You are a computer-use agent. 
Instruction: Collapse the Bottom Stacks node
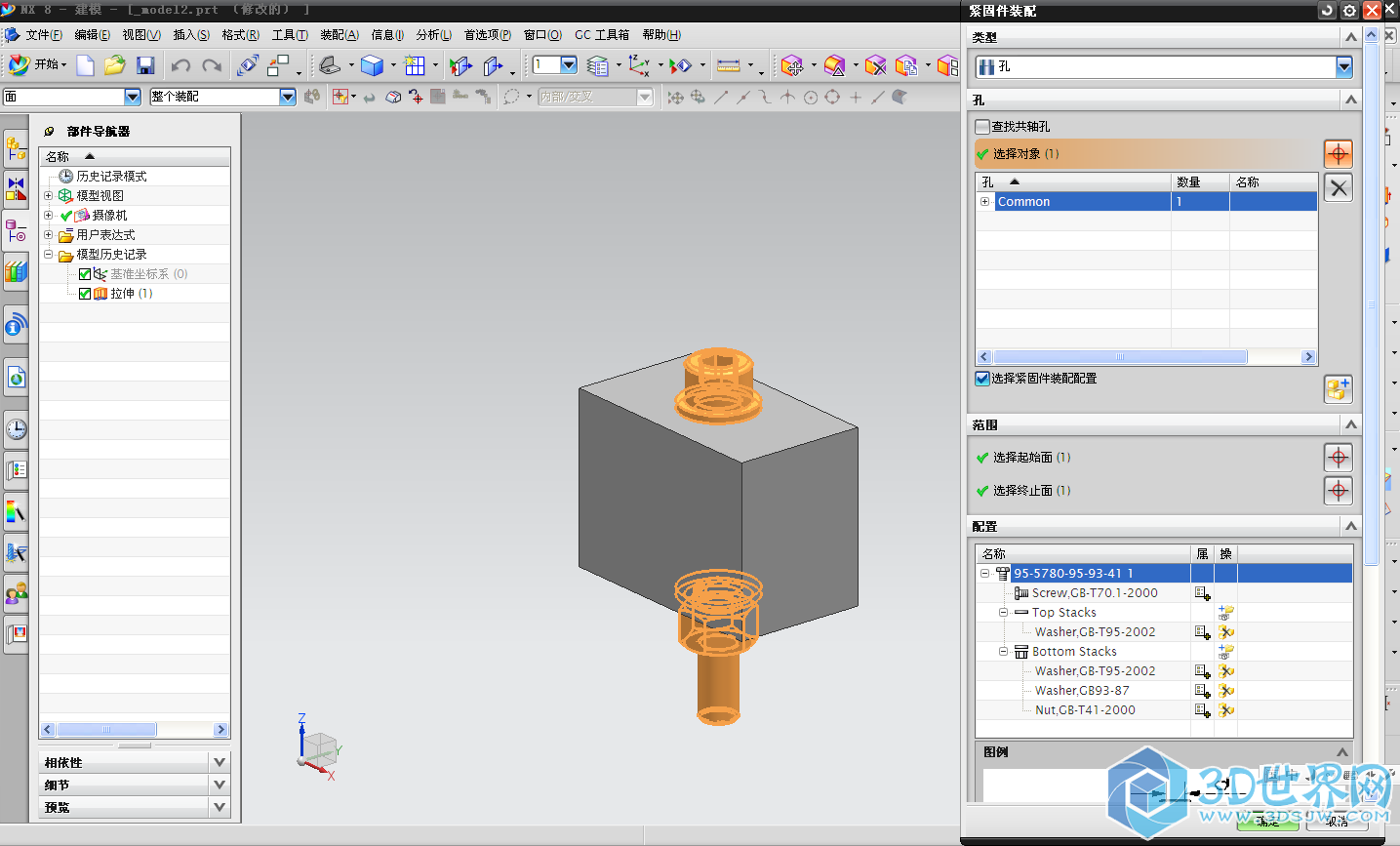point(1003,652)
